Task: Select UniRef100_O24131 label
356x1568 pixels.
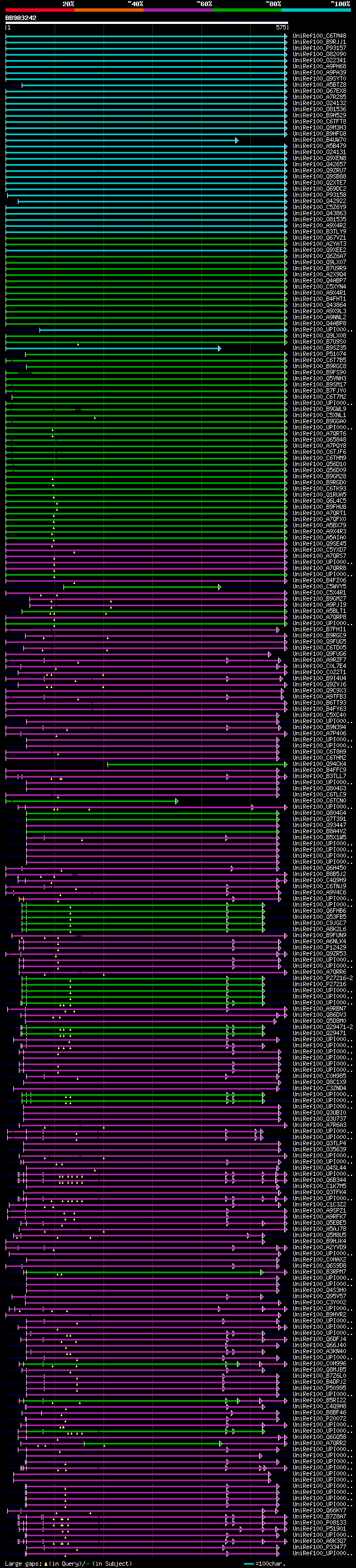Action: (x=319, y=152)
